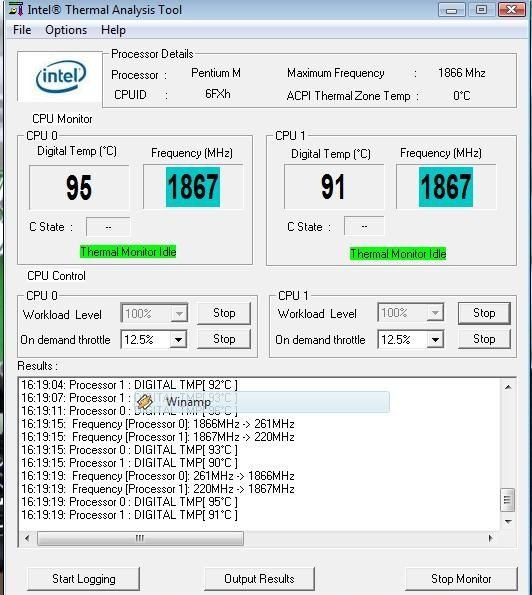Click the CPUID value 6FXh
Screen dimensions: 532x595
[218, 94]
